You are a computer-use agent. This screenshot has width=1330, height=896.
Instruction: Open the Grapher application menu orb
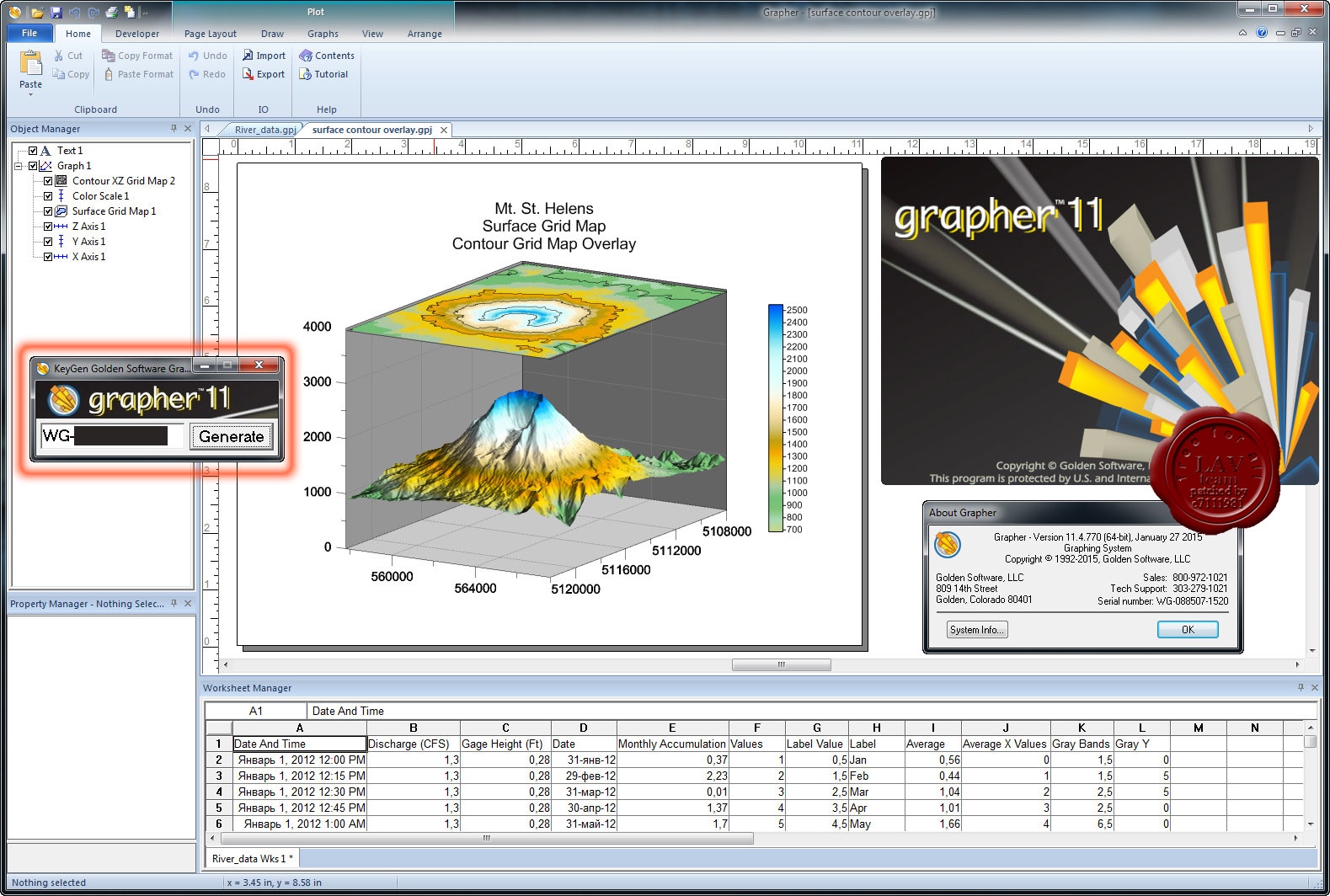15,12
